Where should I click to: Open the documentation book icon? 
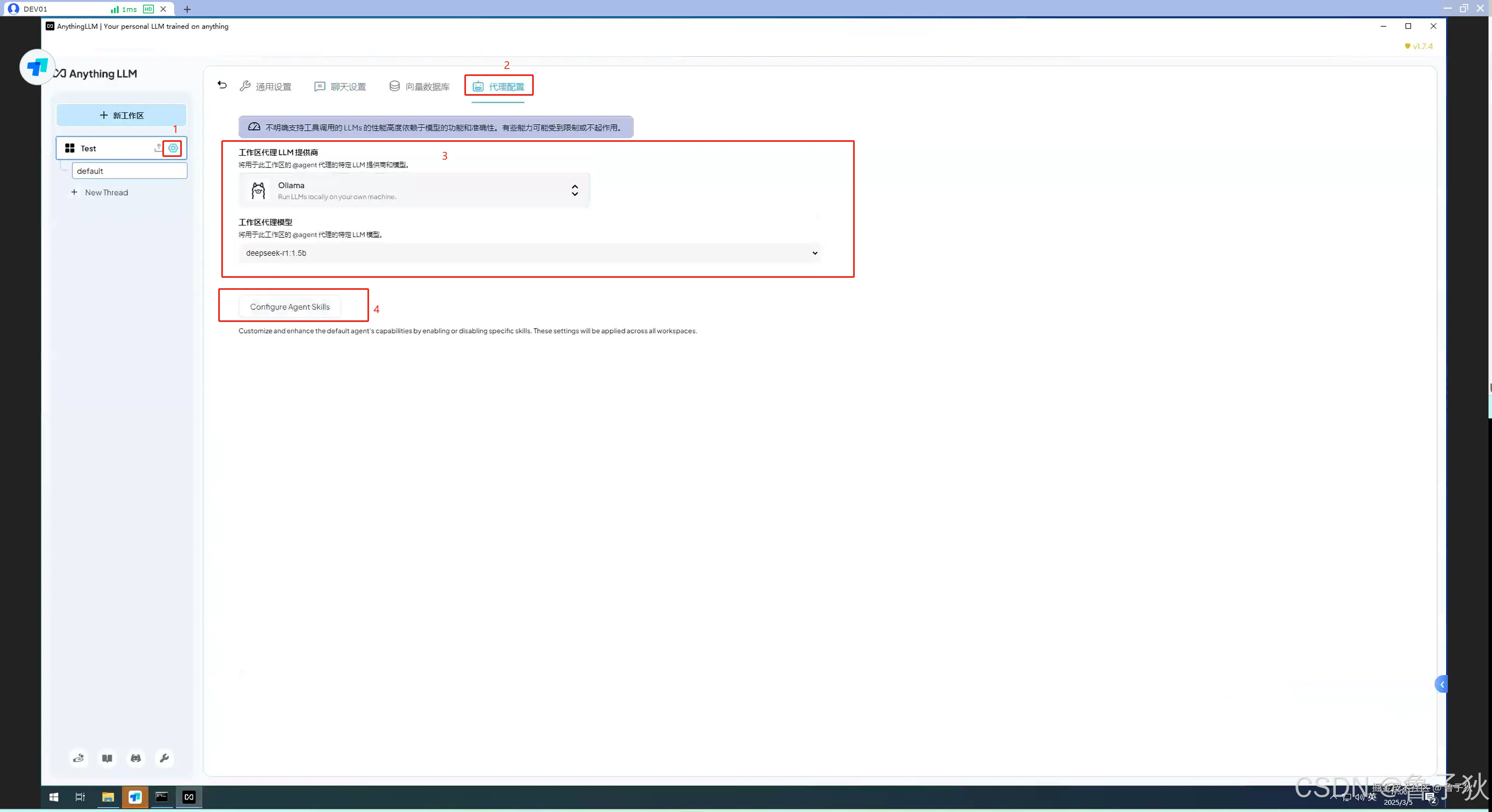(107, 758)
